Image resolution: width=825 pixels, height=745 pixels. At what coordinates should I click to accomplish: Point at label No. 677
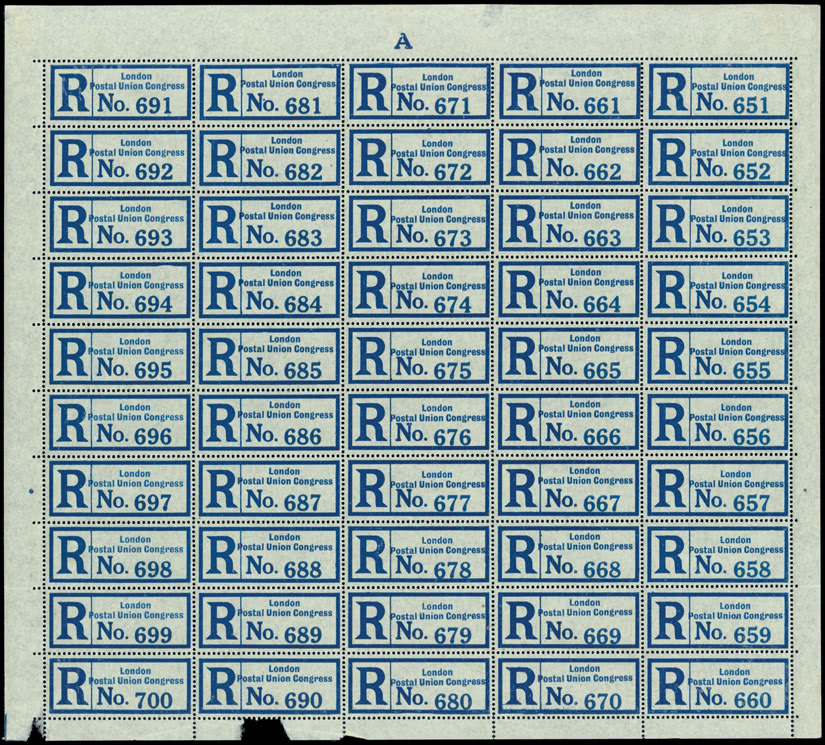click(x=419, y=489)
